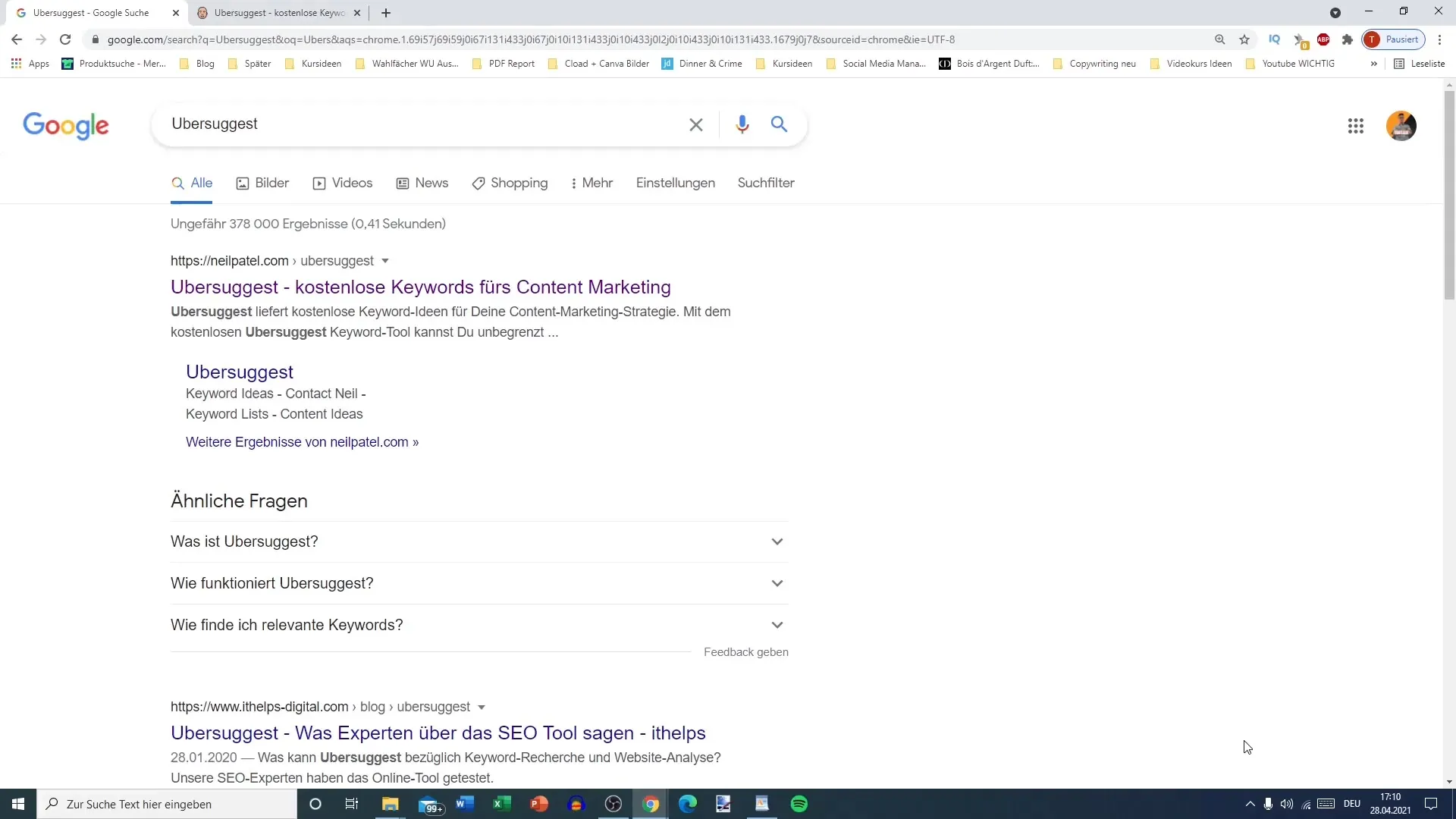Select the 'Bilder' search results tab
Viewport: 1456px width, 819px height.
(x=262, y=182)
